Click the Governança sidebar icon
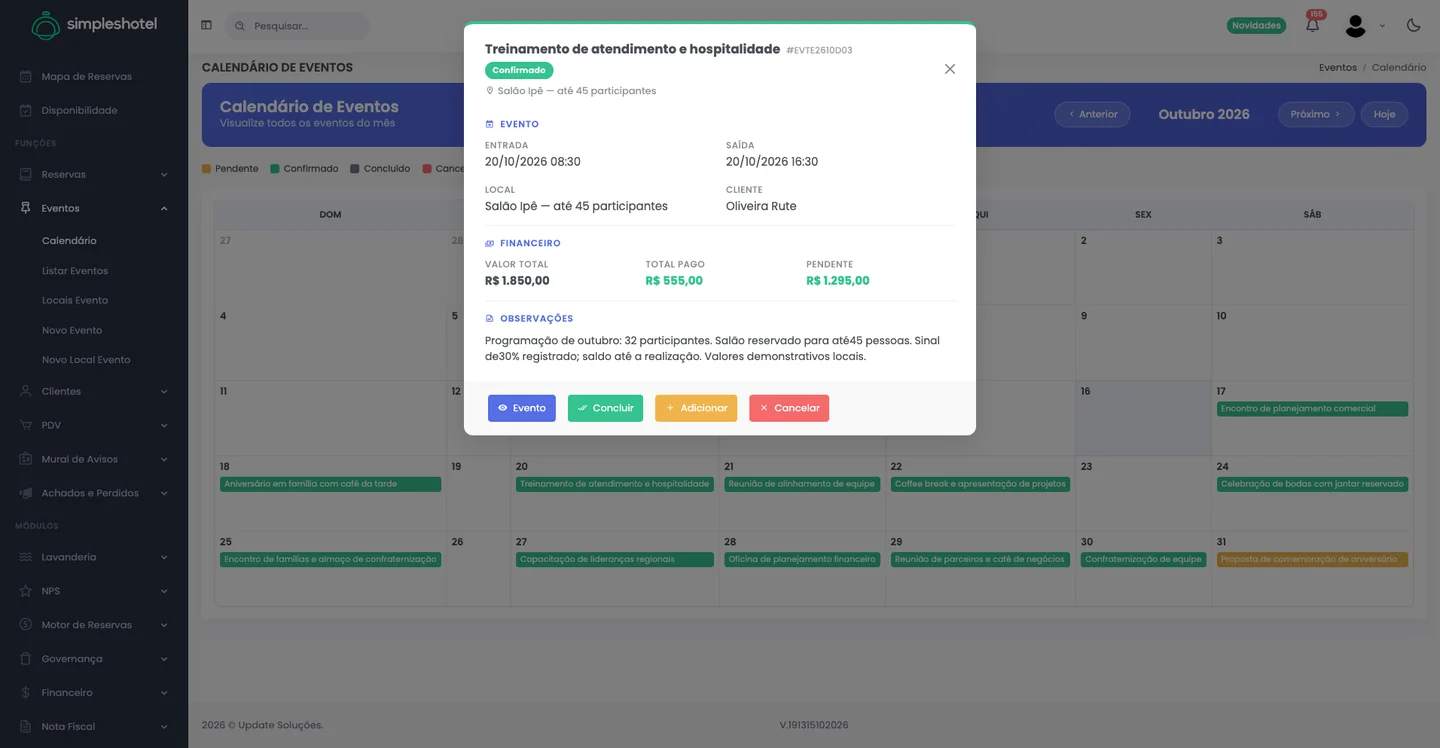The width and height of the screenshot is (1440, 748). 26,659
